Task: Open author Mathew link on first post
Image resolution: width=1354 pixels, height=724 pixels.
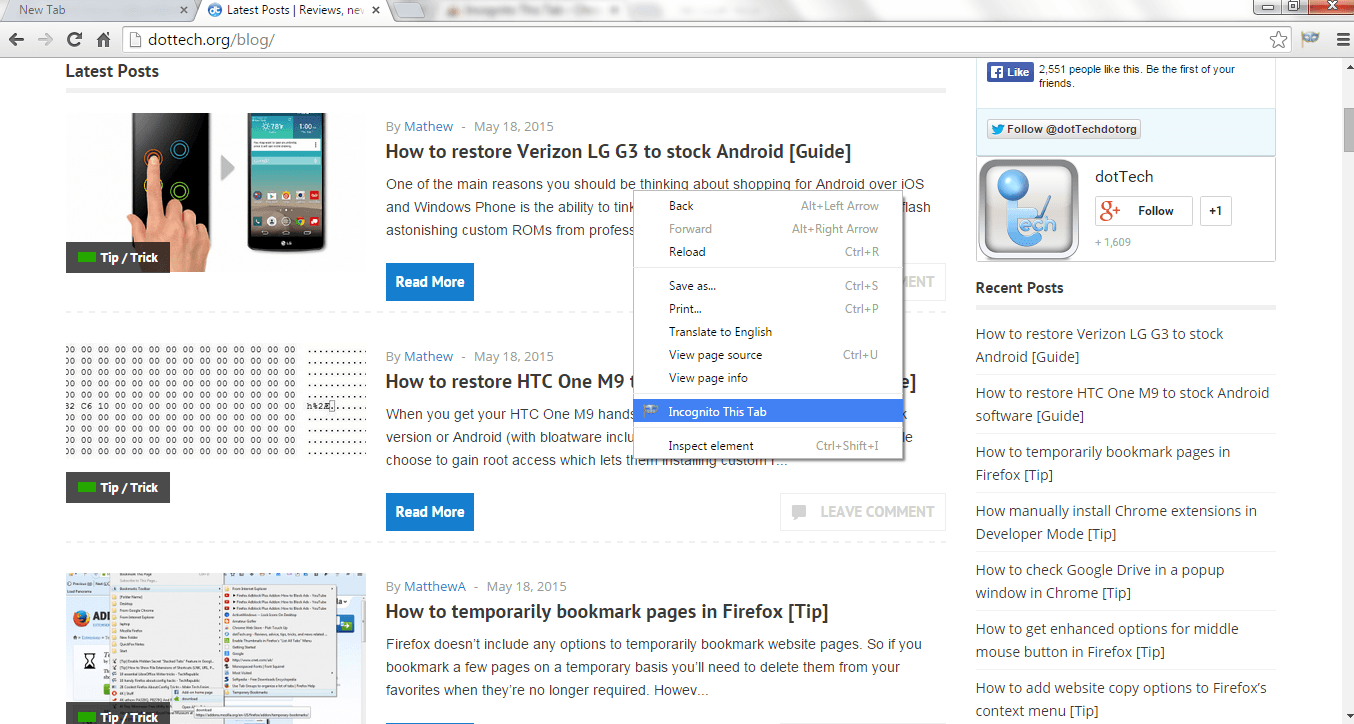Action: [428, 127]
